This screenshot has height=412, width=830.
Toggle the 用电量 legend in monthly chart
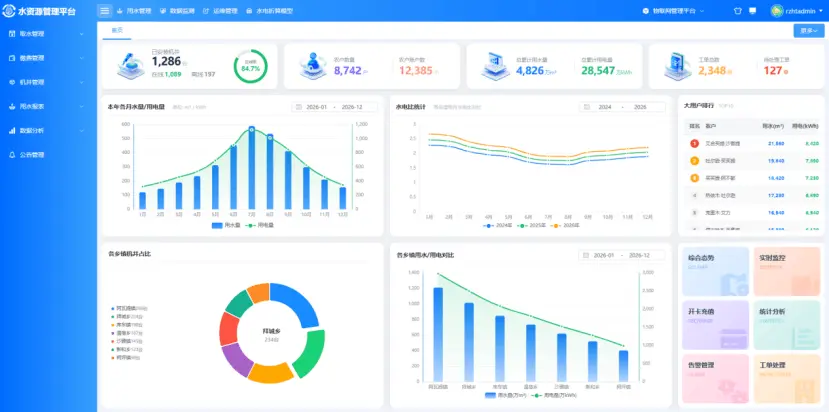259,225
